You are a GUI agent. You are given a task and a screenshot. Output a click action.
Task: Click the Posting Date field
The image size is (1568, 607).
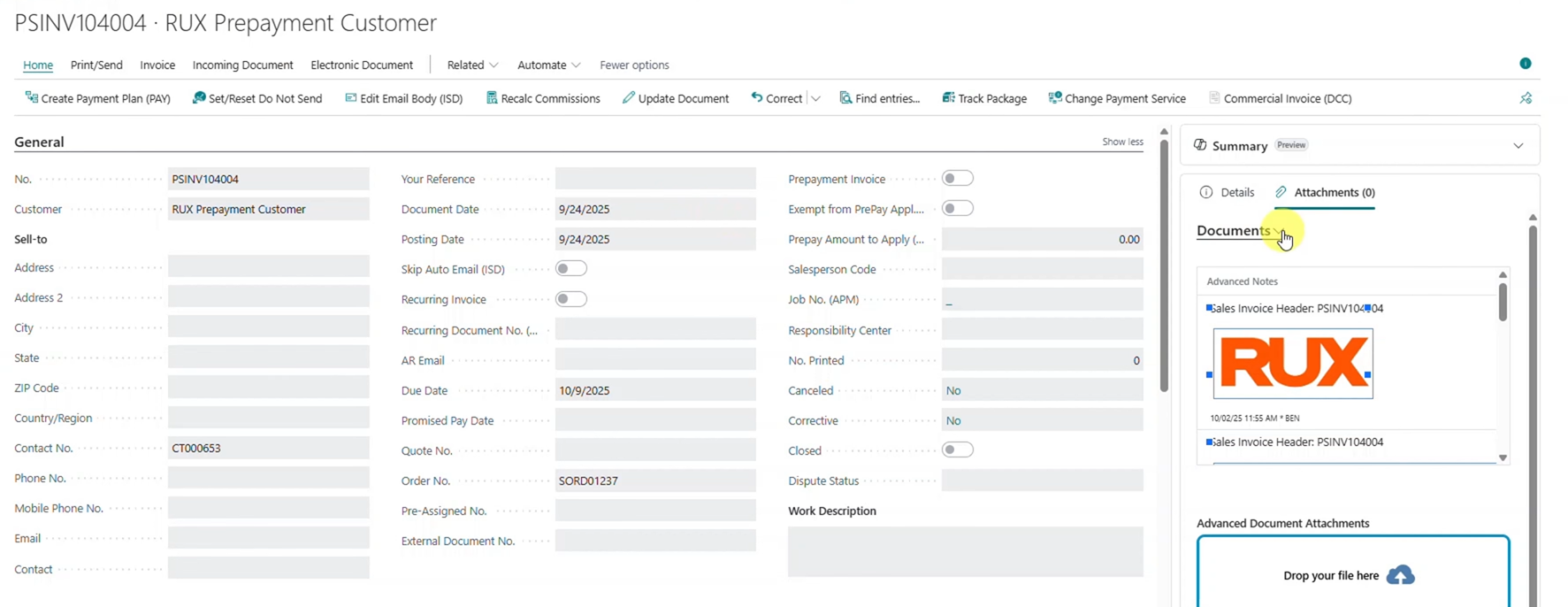655,240
